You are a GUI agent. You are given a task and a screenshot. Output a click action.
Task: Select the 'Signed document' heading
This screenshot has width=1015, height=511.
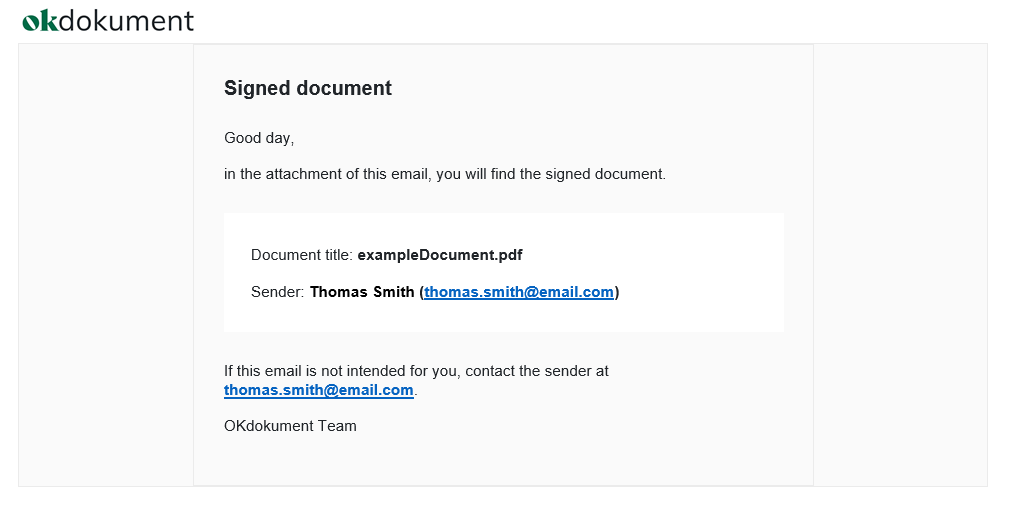307,88
